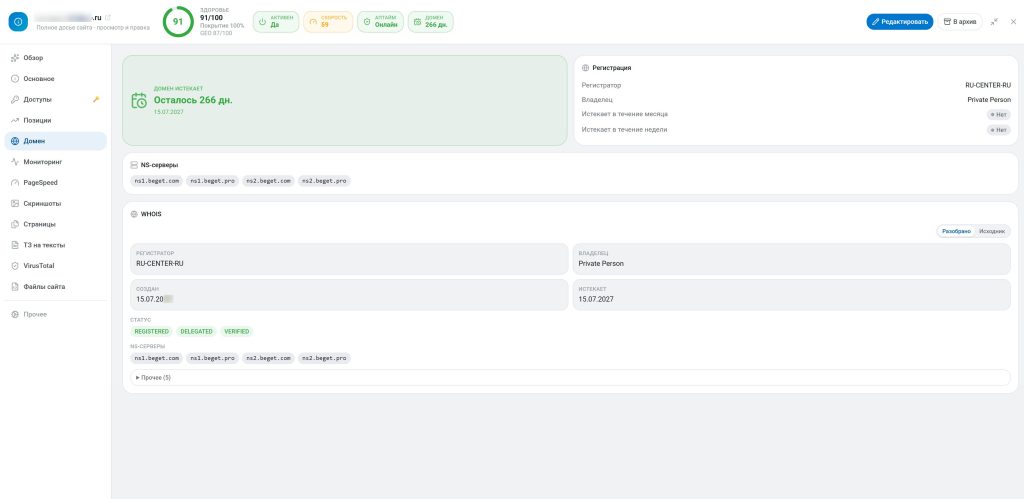Click the key icon next to Доступы
The image size is (1024, 499).
click(x=96, y=100)
